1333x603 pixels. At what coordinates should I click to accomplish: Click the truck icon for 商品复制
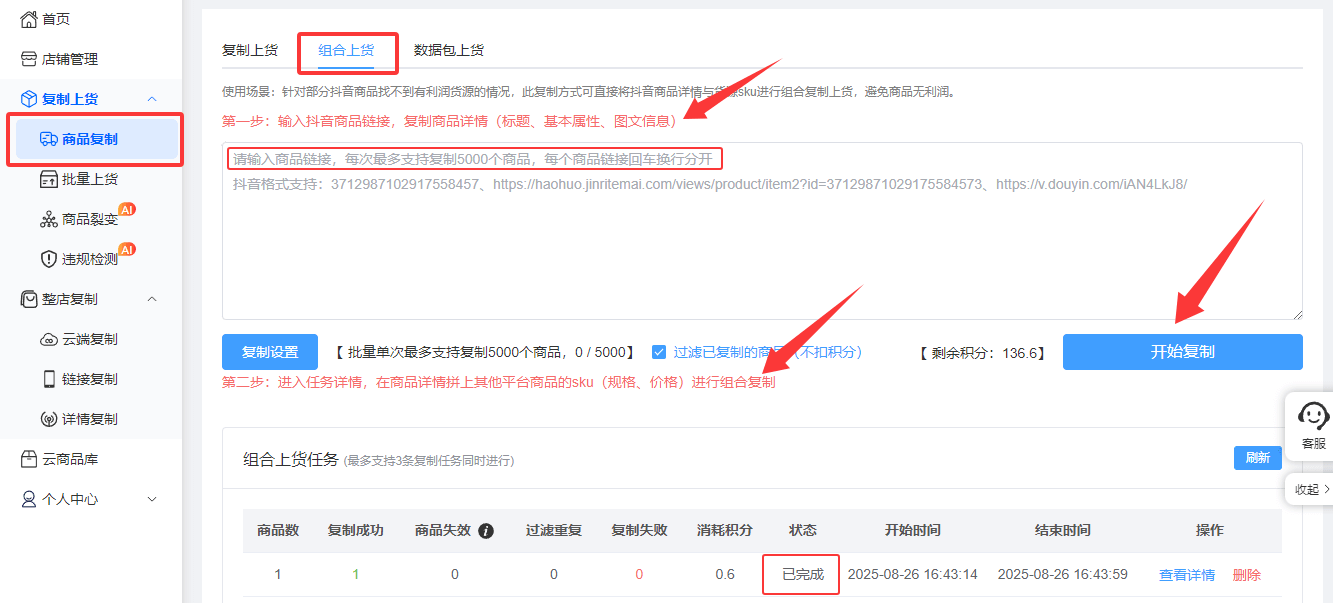49,139
